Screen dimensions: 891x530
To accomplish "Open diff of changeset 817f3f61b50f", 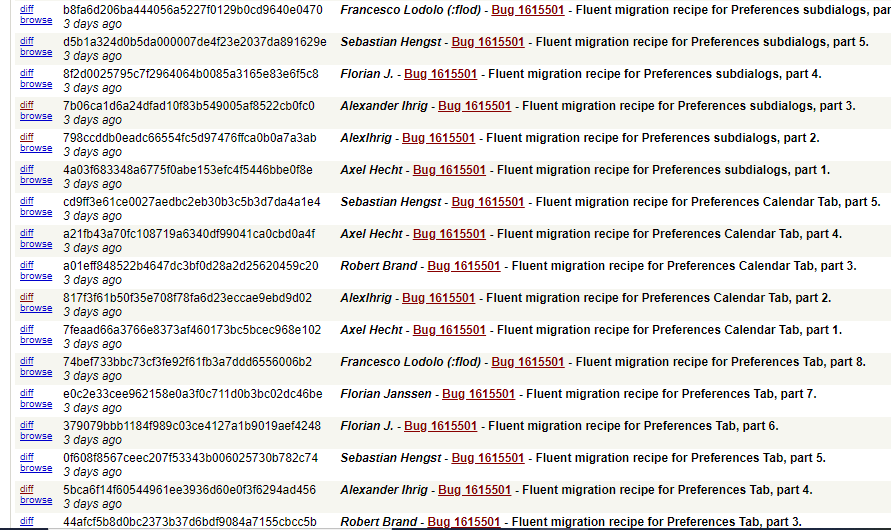I will [27, 297].
